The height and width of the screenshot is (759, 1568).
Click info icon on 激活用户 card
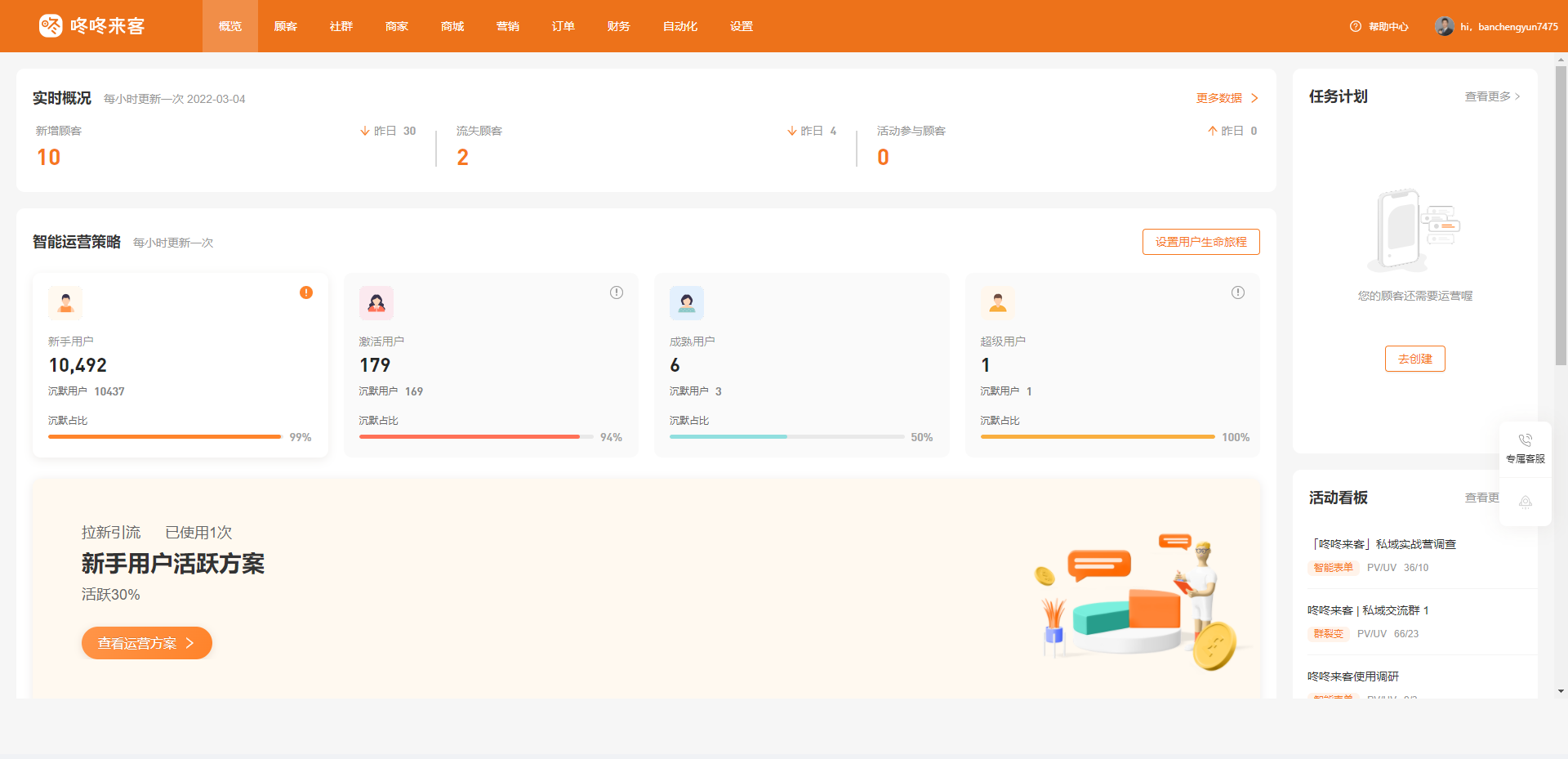617,292
